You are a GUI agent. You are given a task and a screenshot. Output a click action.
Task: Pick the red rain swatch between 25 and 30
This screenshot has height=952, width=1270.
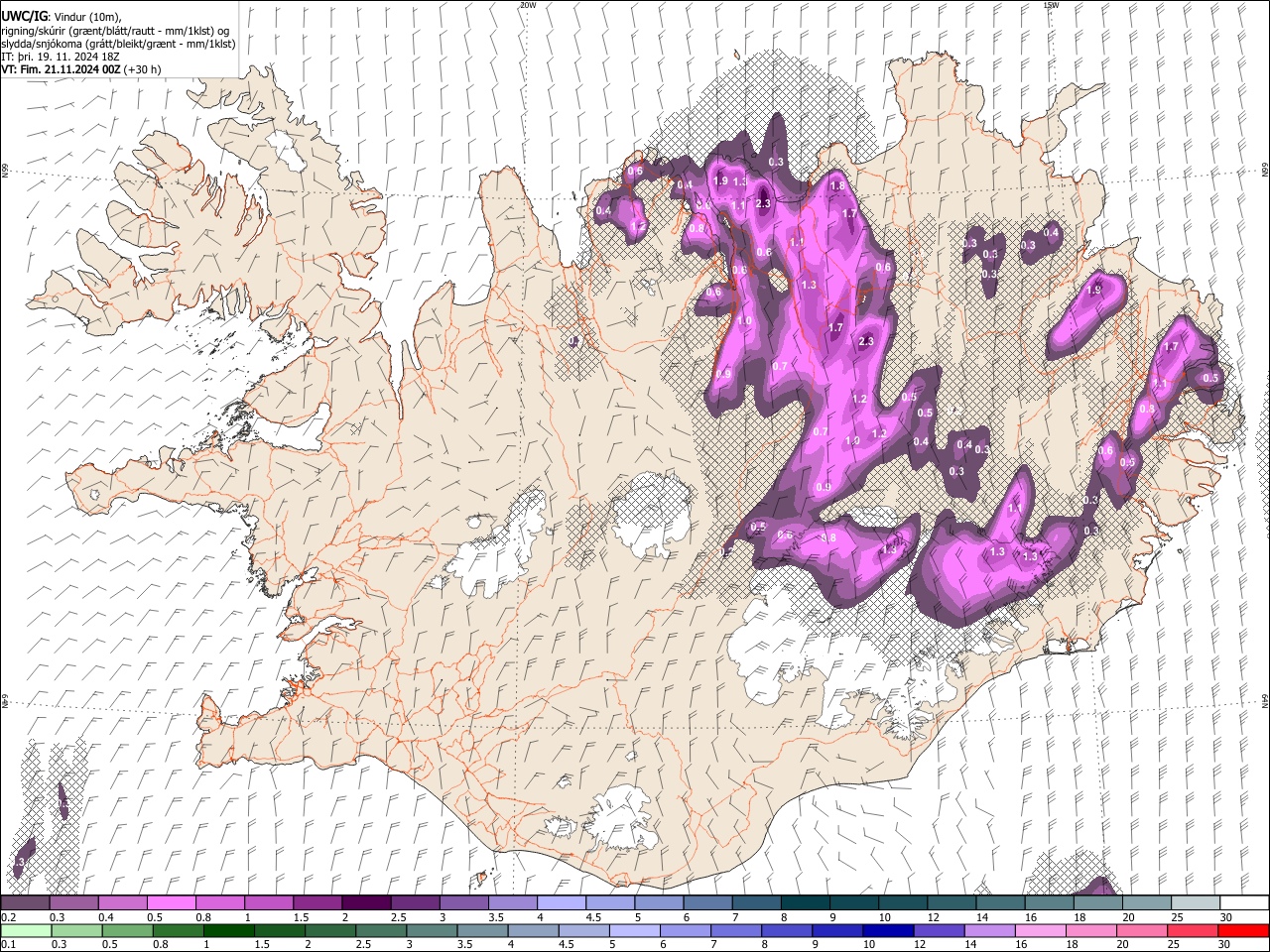click(1191, 930)
